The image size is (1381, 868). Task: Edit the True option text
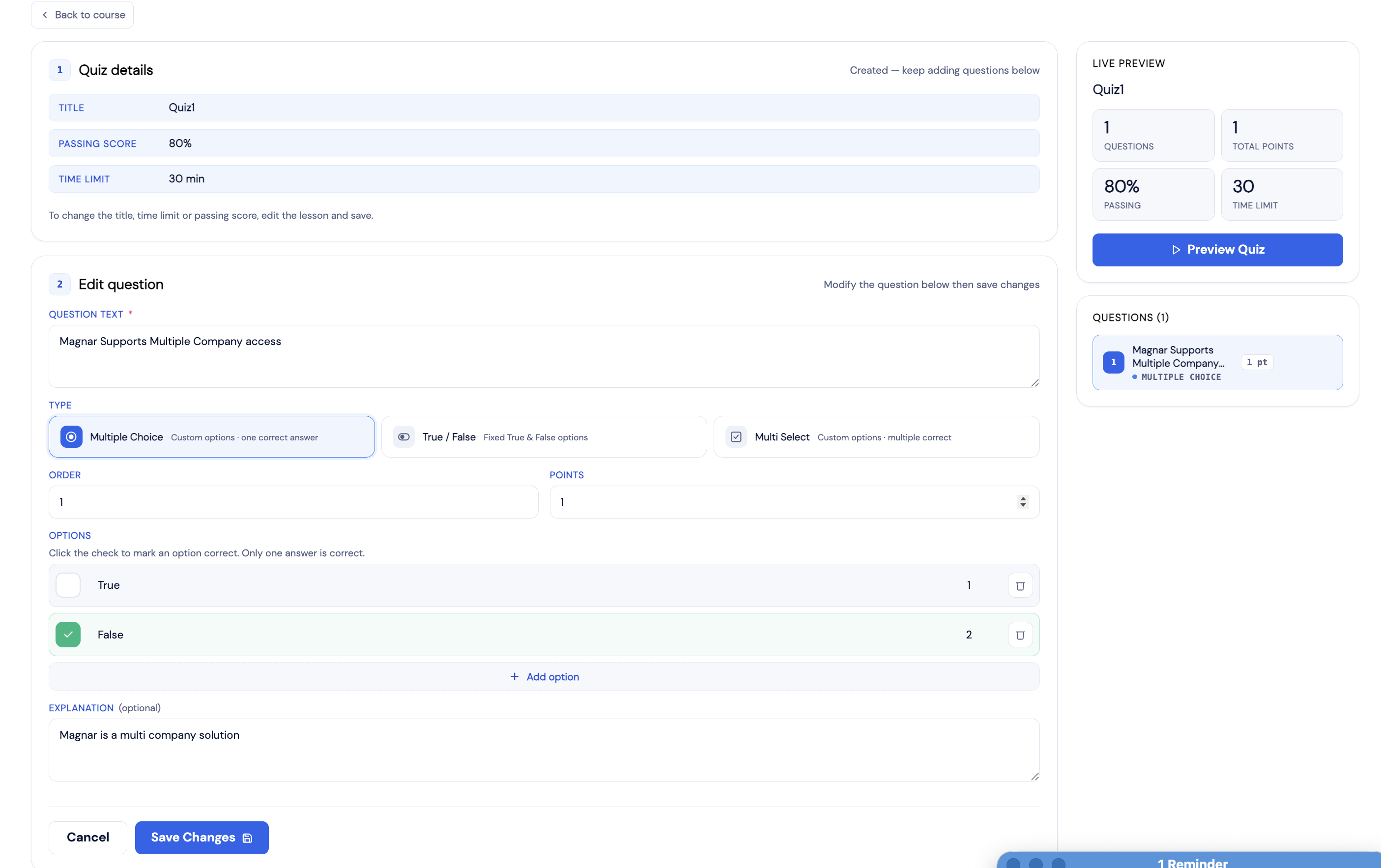pos(109,585)
